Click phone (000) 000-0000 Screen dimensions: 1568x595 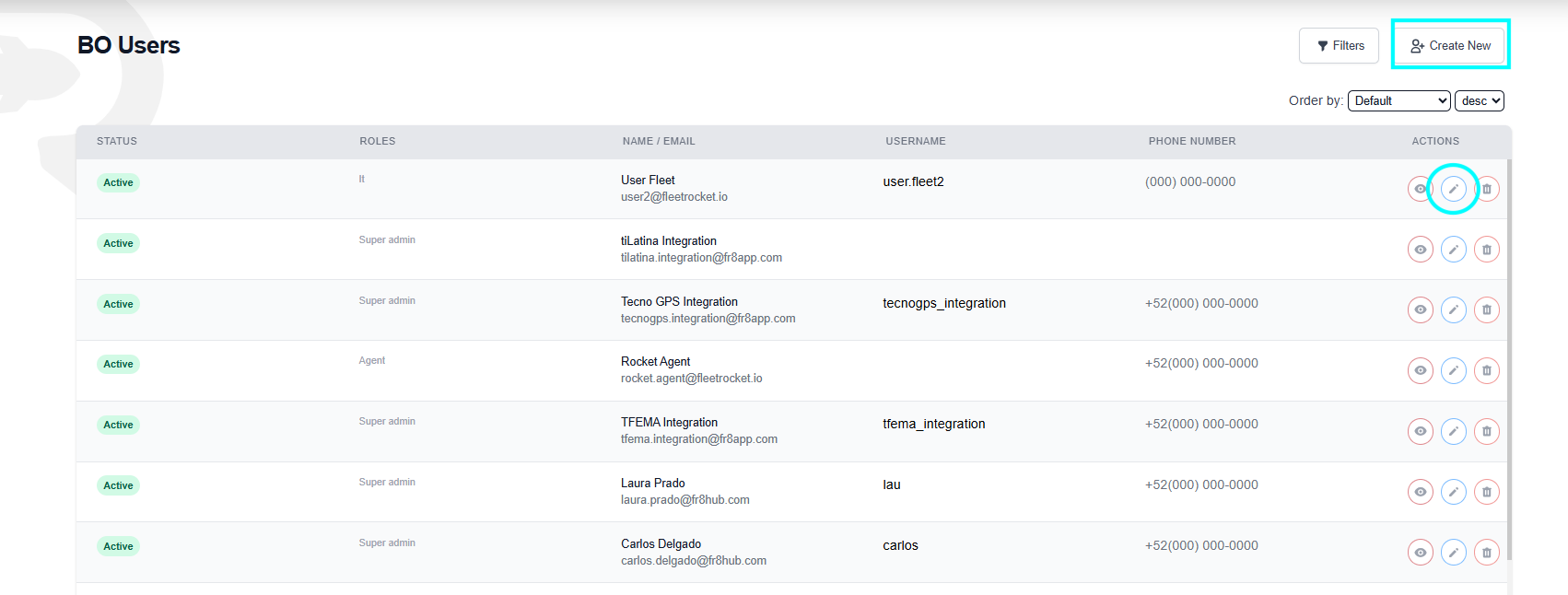pos(1190,181)
